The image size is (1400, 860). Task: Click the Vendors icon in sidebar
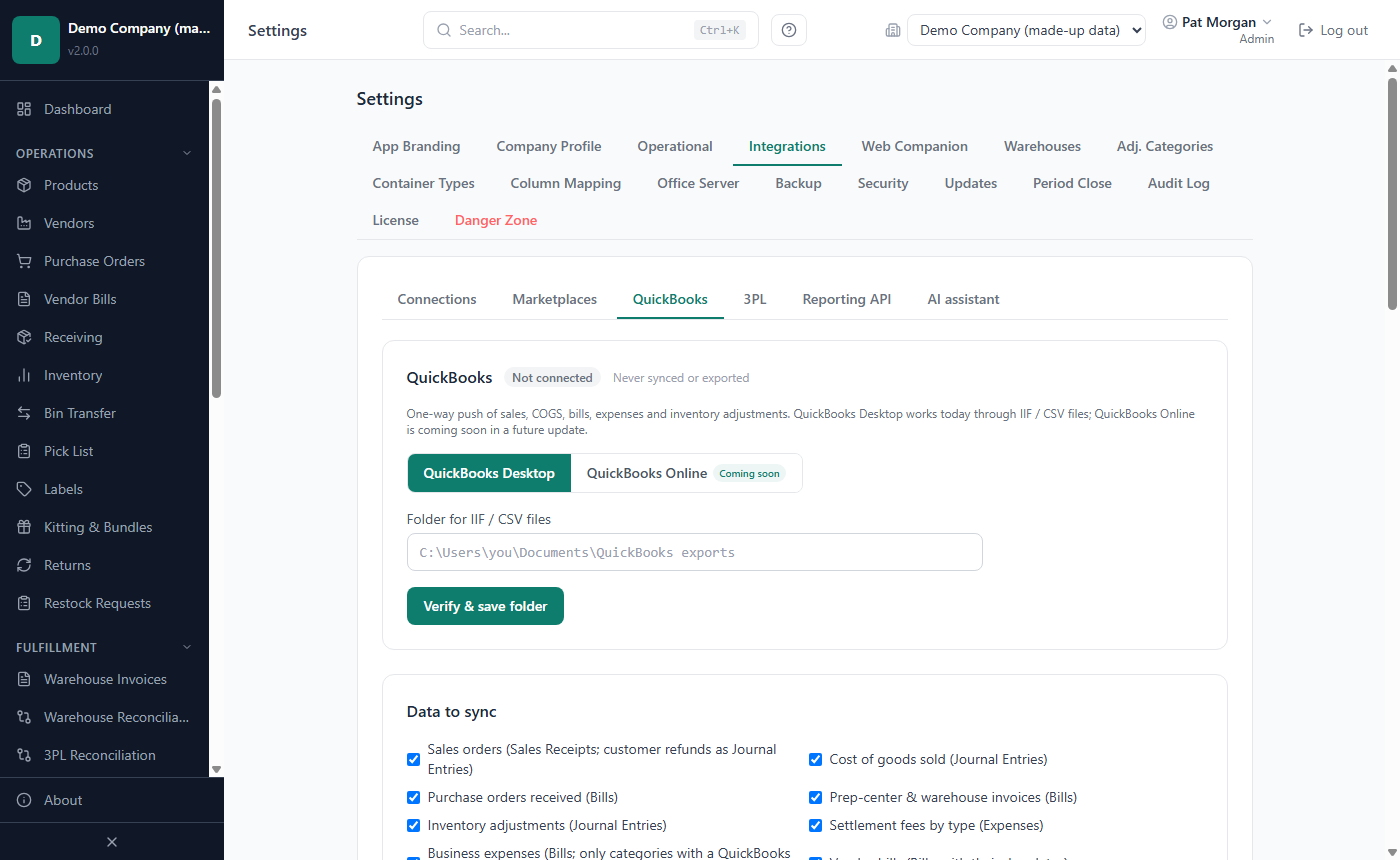(x=24, y=223)
